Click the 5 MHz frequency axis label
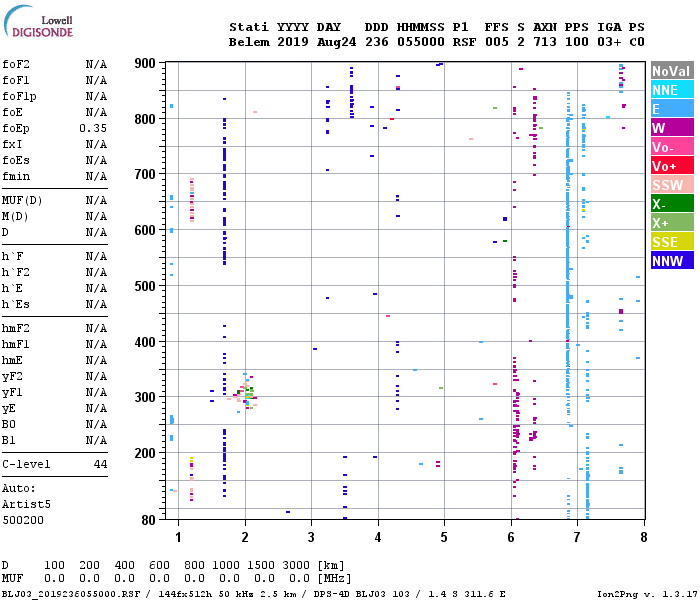This screenshot has height=600, width=700. point(444,537)
